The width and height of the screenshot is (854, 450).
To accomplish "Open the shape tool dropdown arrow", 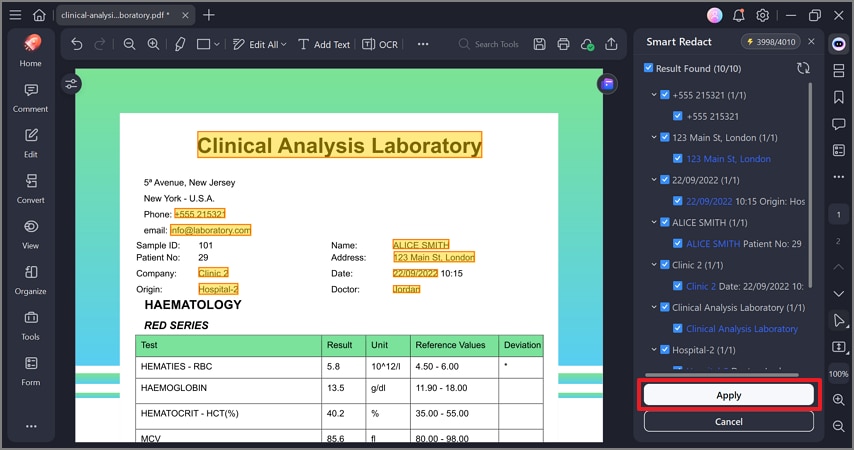I will [216, 44].
